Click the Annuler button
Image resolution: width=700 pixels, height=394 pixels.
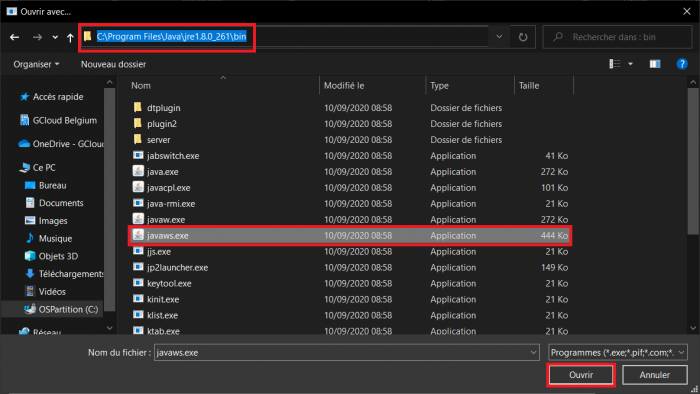point(654,375)
